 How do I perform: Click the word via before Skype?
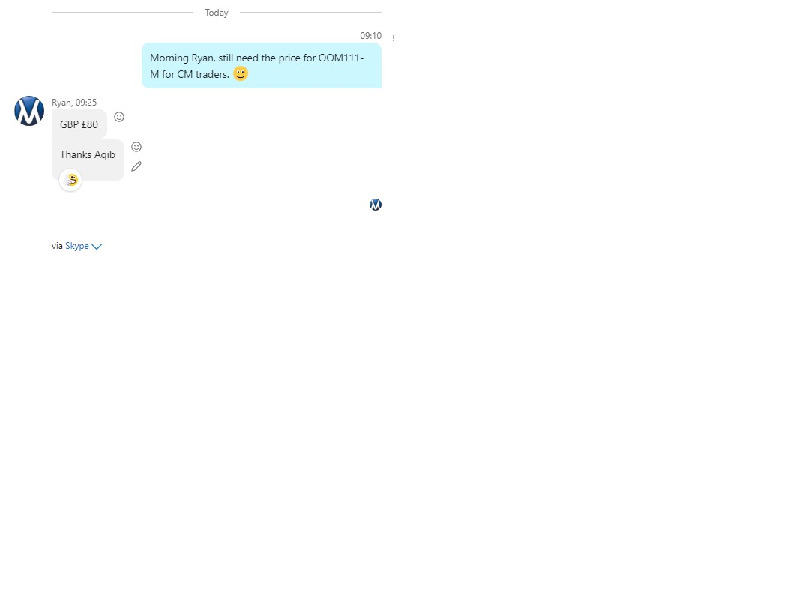[57, 245]
